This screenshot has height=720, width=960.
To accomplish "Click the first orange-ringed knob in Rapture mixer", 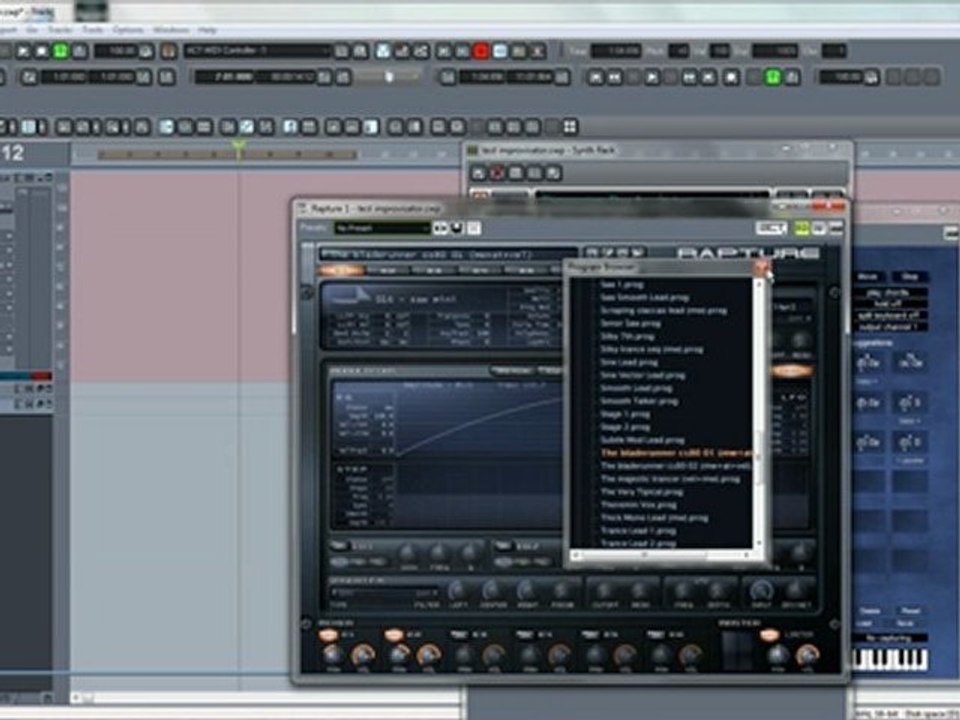I will point(362,655).
